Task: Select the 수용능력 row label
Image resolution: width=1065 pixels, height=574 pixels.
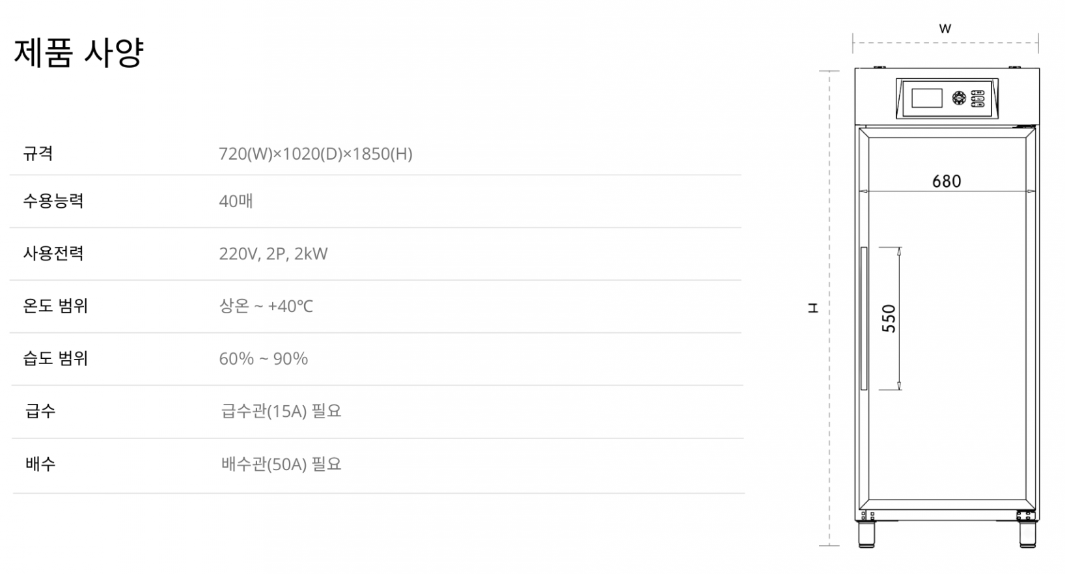Action: point(53,201)
